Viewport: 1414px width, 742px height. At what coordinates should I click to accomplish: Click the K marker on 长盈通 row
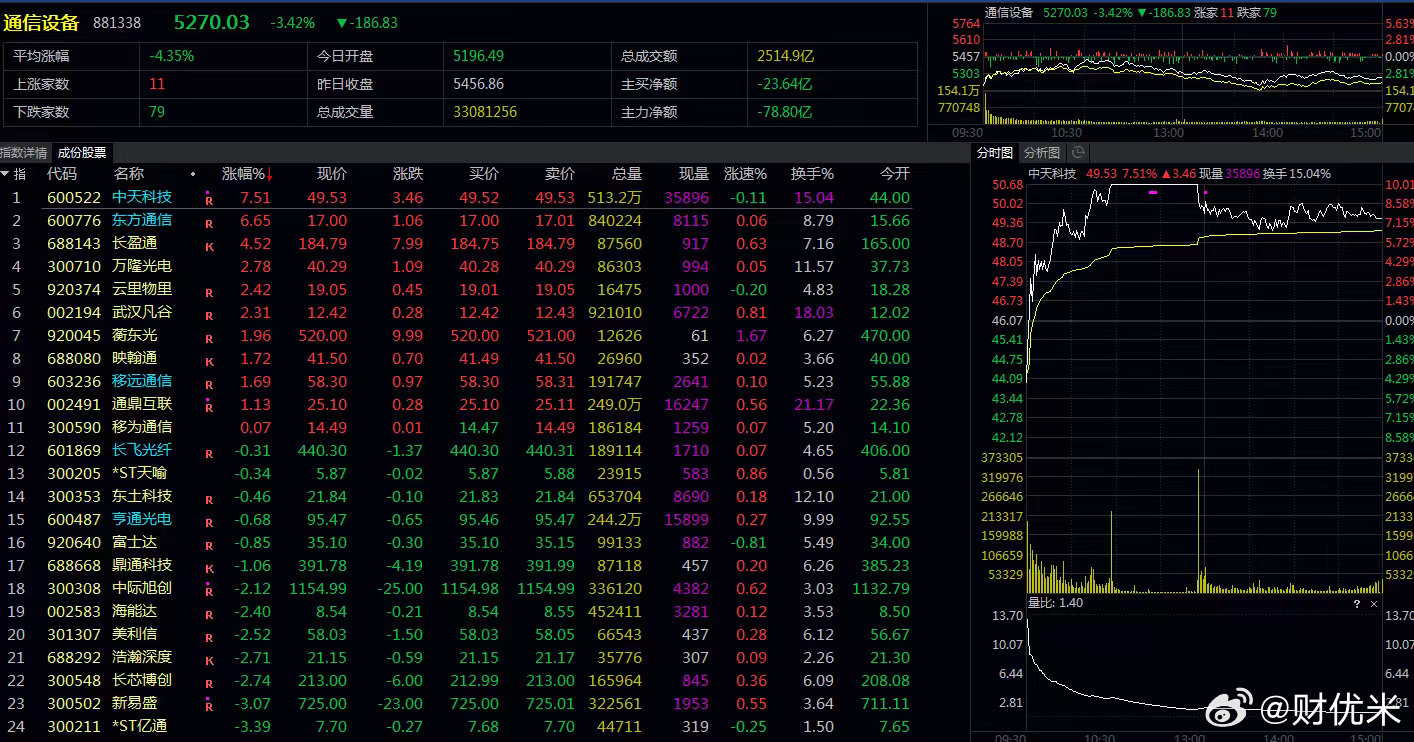click(209, 246)
